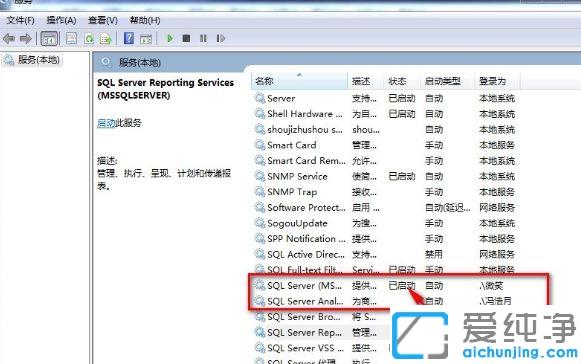Select the SNMP Service row
The image size is (581, 364).
coord(385,176)
